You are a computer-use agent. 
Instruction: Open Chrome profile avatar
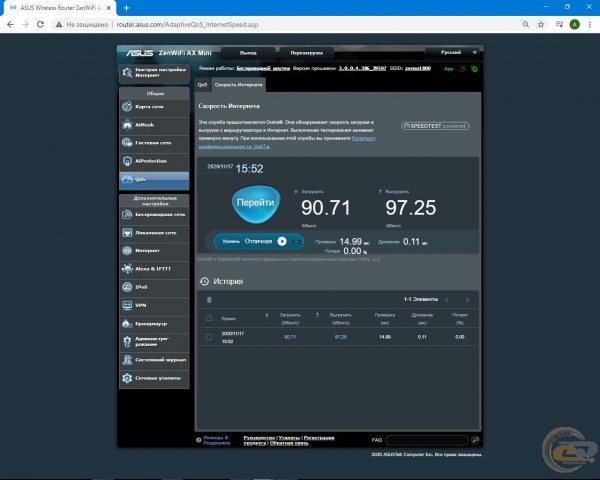(x=574, y=24)
